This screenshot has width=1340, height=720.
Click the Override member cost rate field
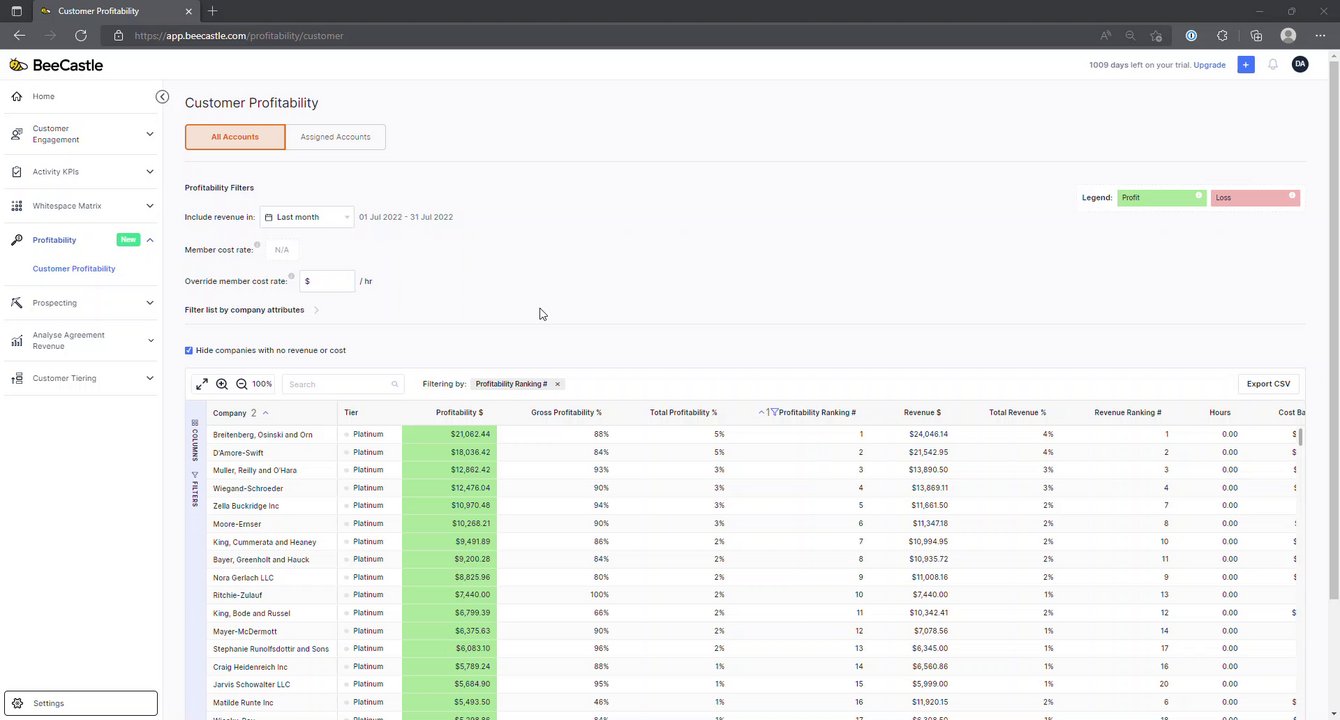tap(327, 281)
